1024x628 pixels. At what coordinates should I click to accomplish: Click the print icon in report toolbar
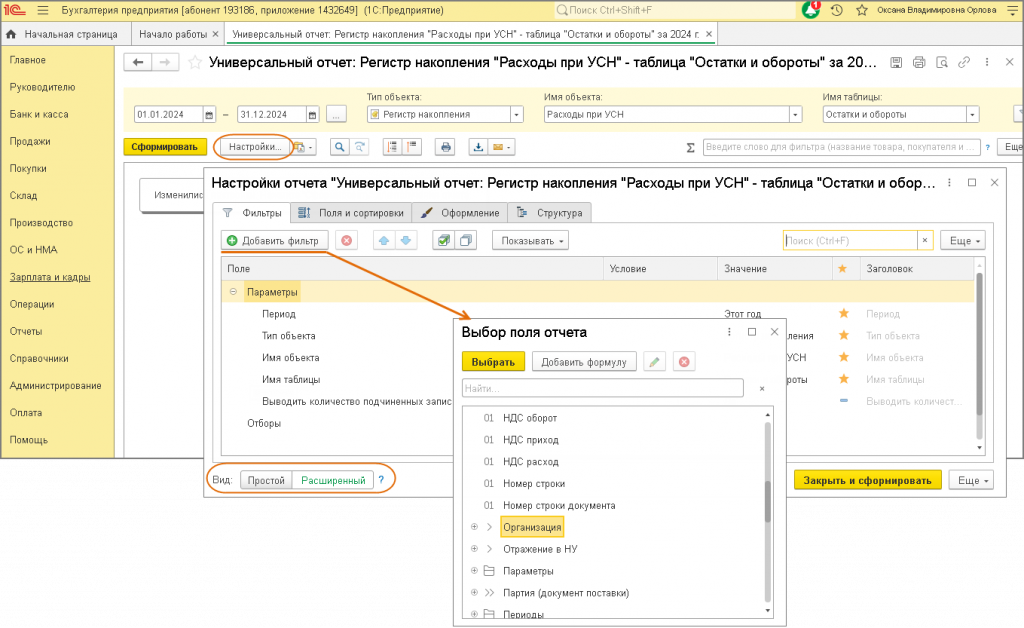click(x=445, y=147)
